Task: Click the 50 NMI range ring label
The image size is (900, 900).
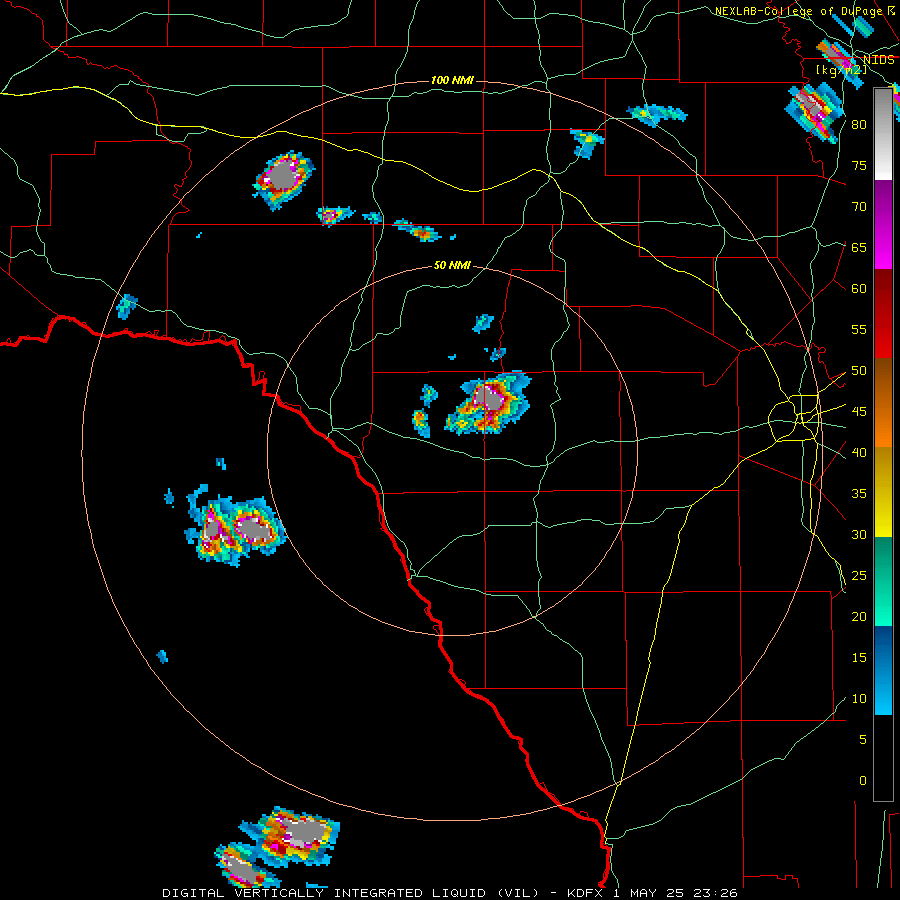Action: [x=452, y=265]
